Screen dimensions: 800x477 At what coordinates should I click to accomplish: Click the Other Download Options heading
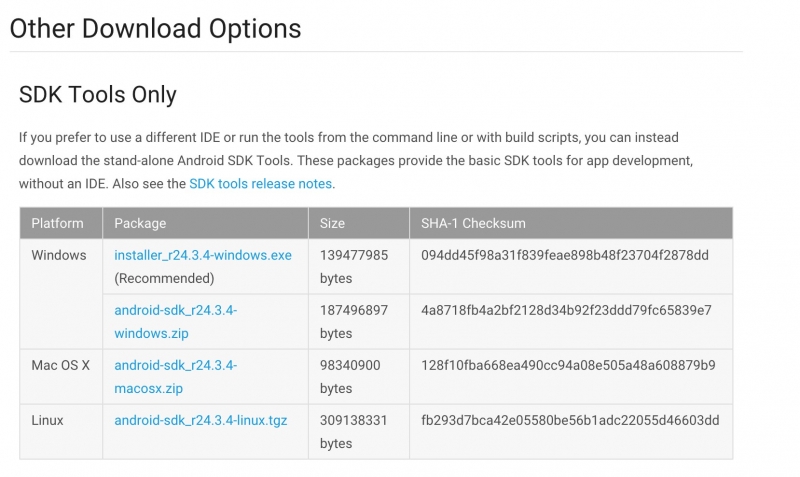coord(155,28)
